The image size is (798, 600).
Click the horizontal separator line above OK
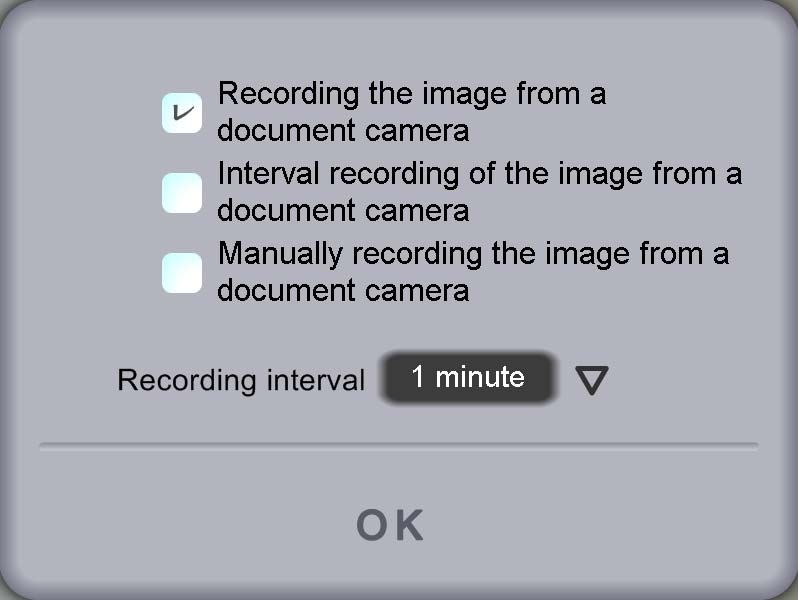click(399, 447)
